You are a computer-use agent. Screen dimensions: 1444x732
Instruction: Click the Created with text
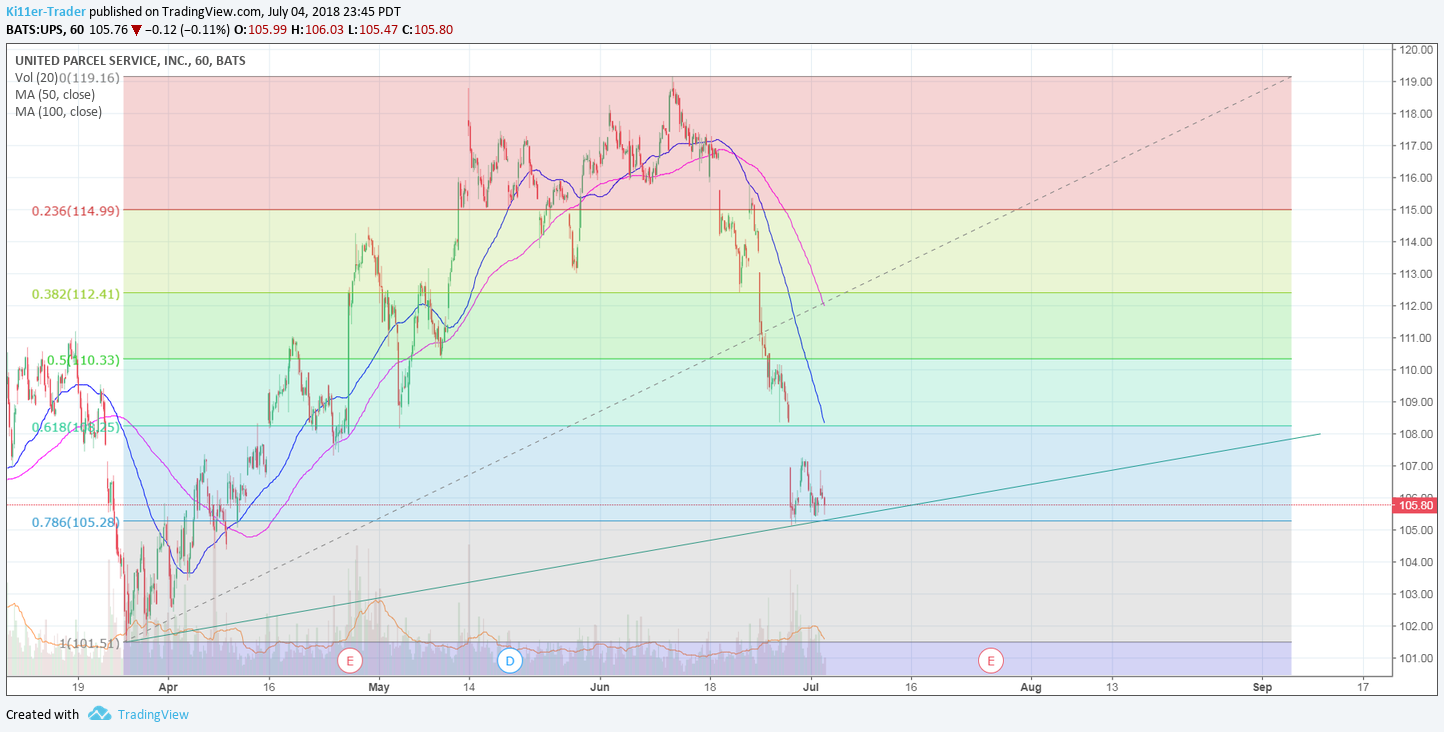pos(42,714)
